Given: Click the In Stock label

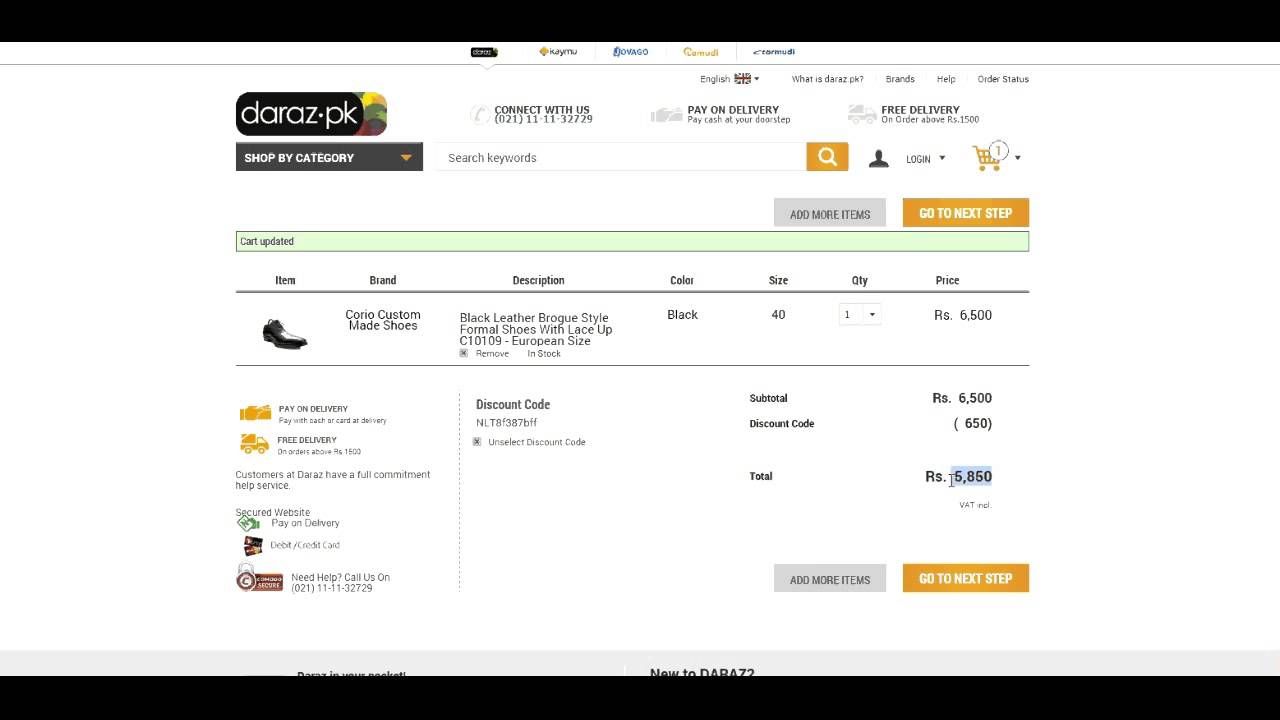Looking at the screenshot, I should click(544, 354).
